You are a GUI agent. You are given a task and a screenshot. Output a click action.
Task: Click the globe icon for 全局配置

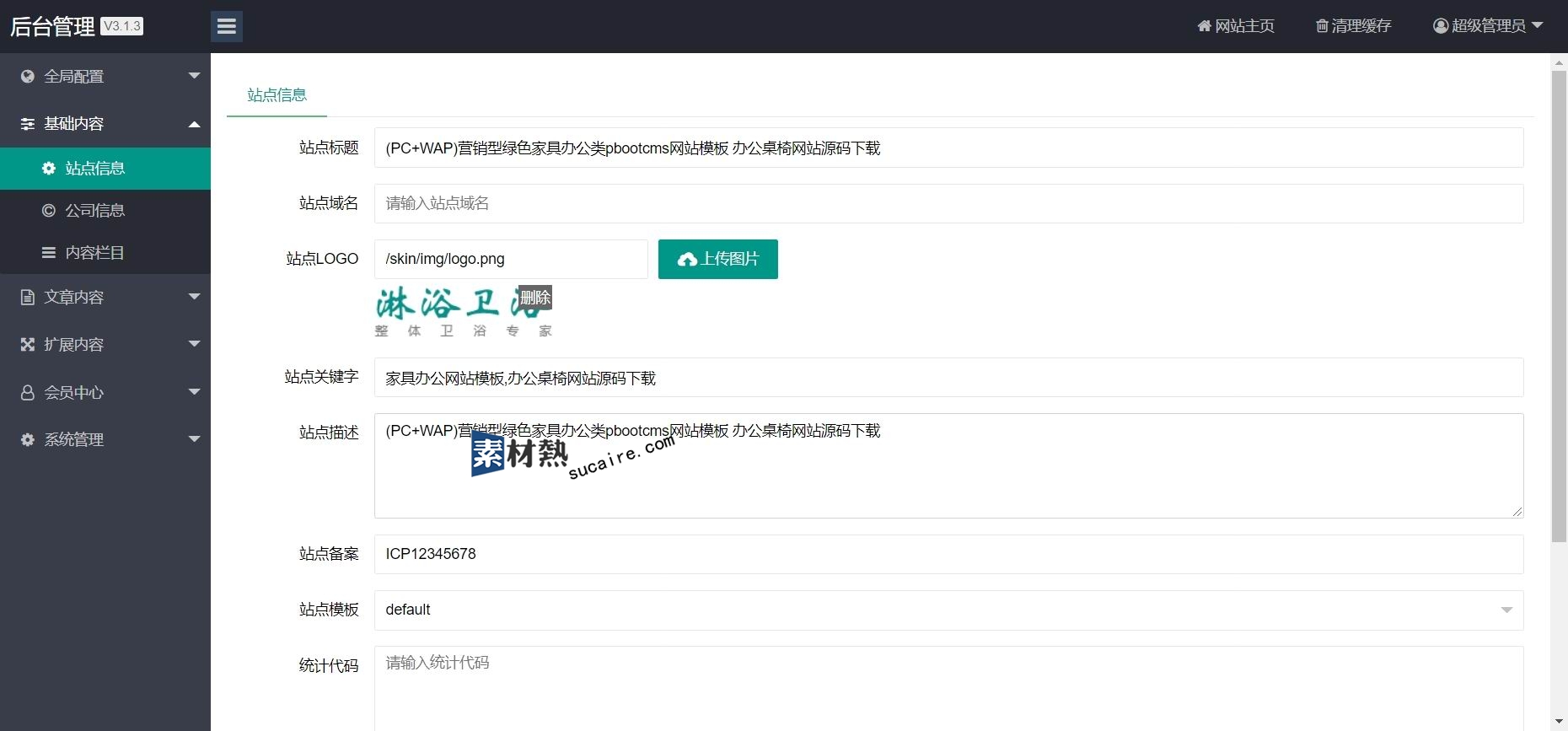pyautogui.click(x=28, y=77)
